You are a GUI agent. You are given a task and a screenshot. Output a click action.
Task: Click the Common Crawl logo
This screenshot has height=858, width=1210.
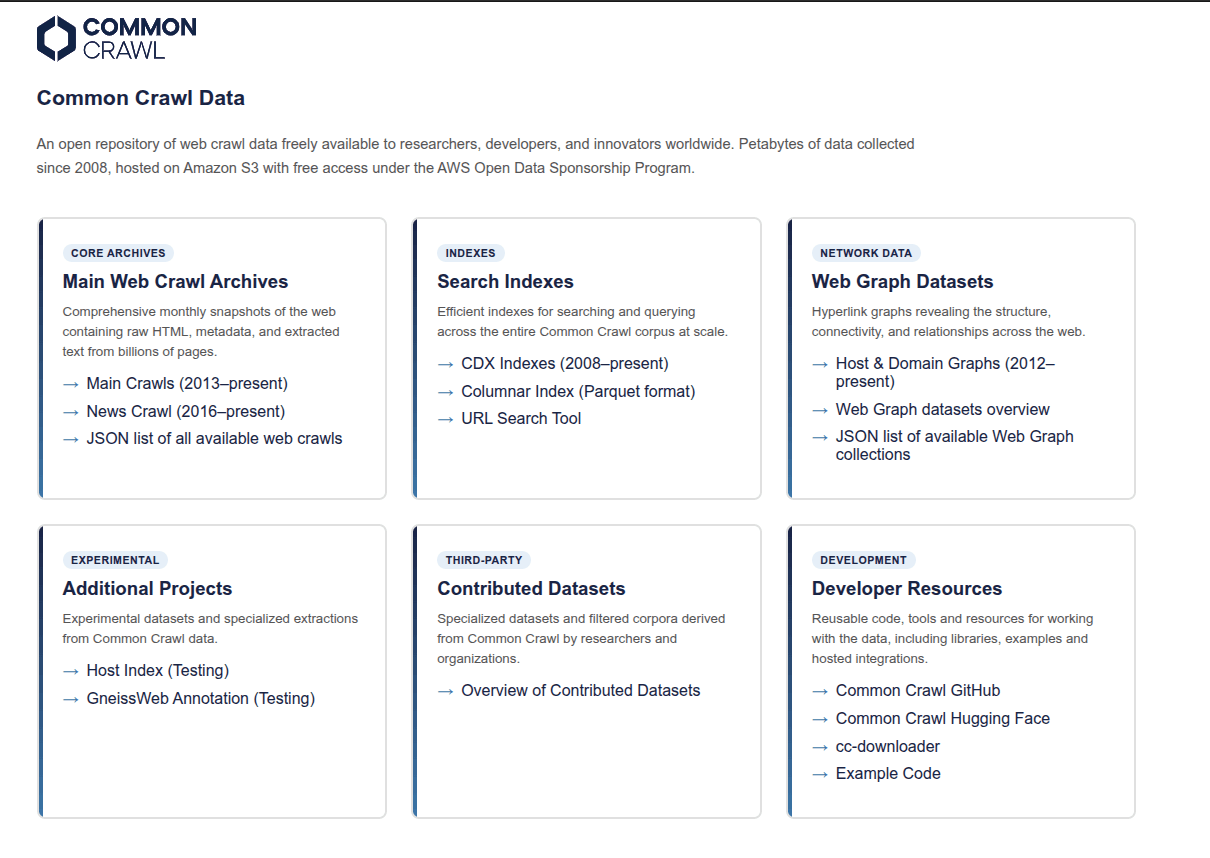click(x=117, y=39)
